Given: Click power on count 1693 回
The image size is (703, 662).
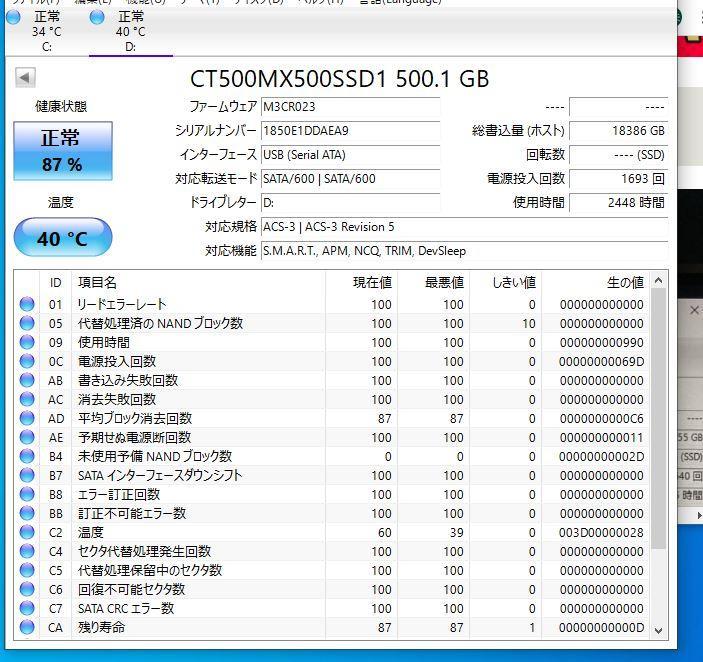Looking at the screenshot, I should point(618,179).
